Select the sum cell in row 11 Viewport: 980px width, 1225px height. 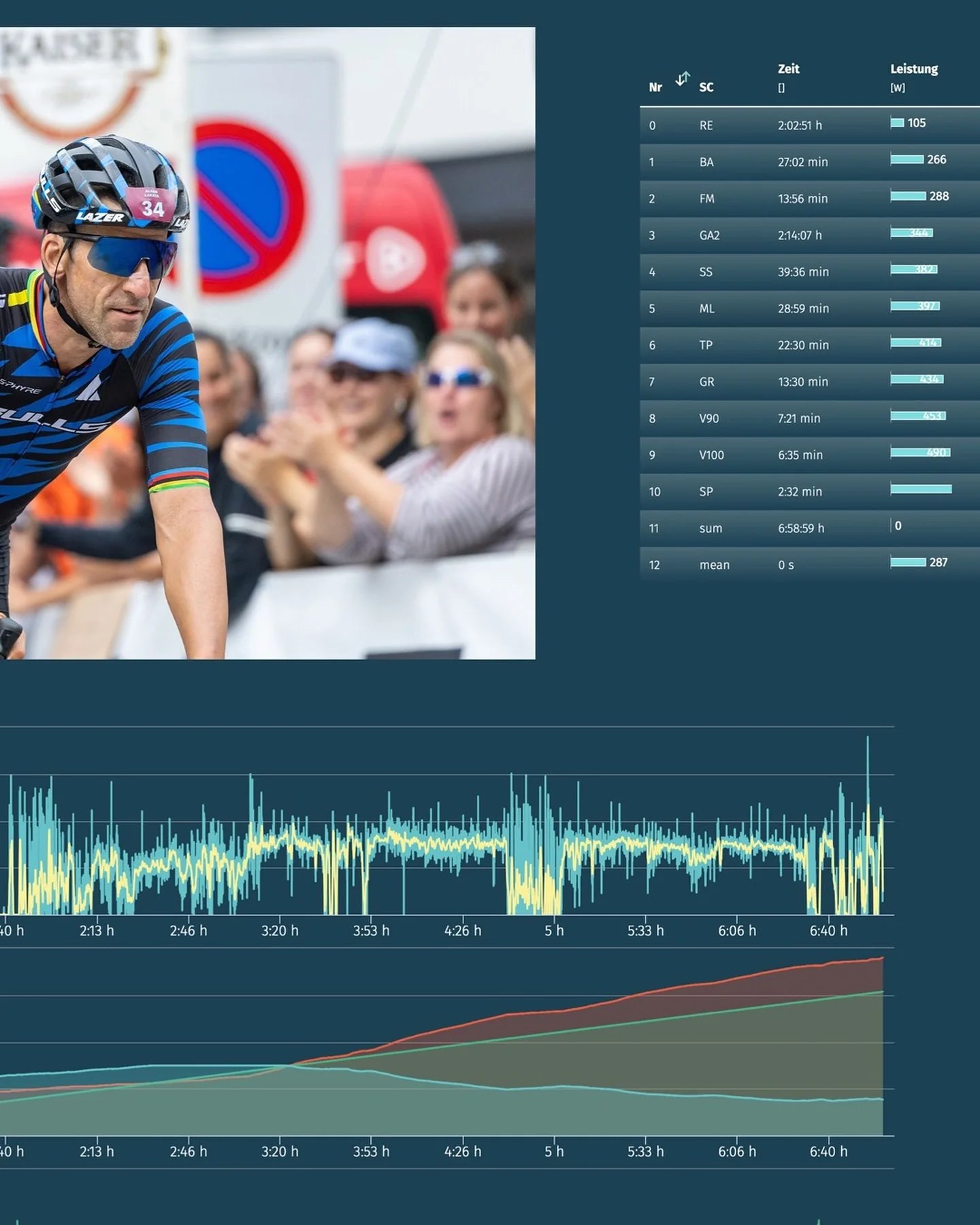[710, 529]
